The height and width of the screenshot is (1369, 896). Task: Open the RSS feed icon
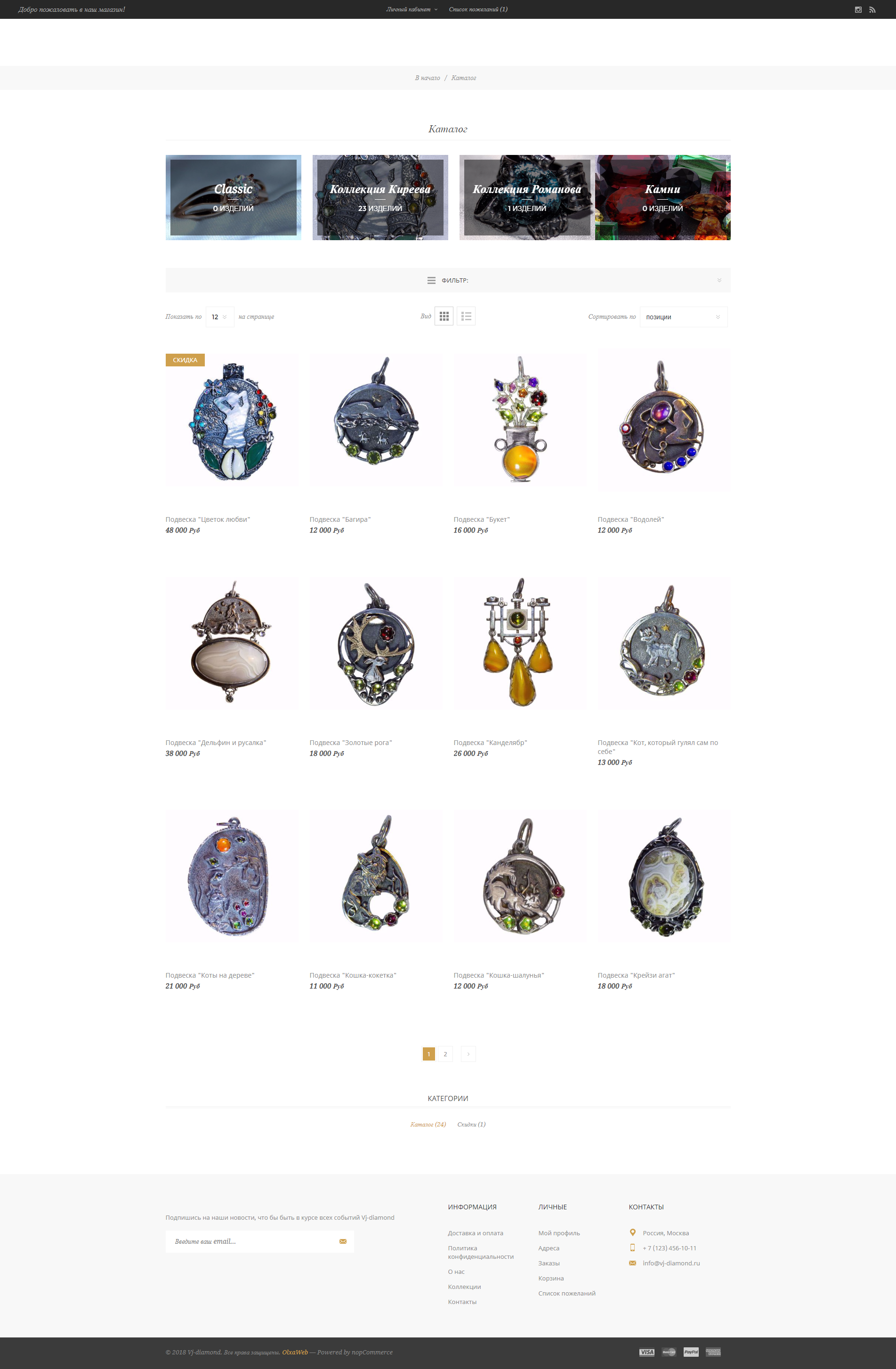click(872, 10)
